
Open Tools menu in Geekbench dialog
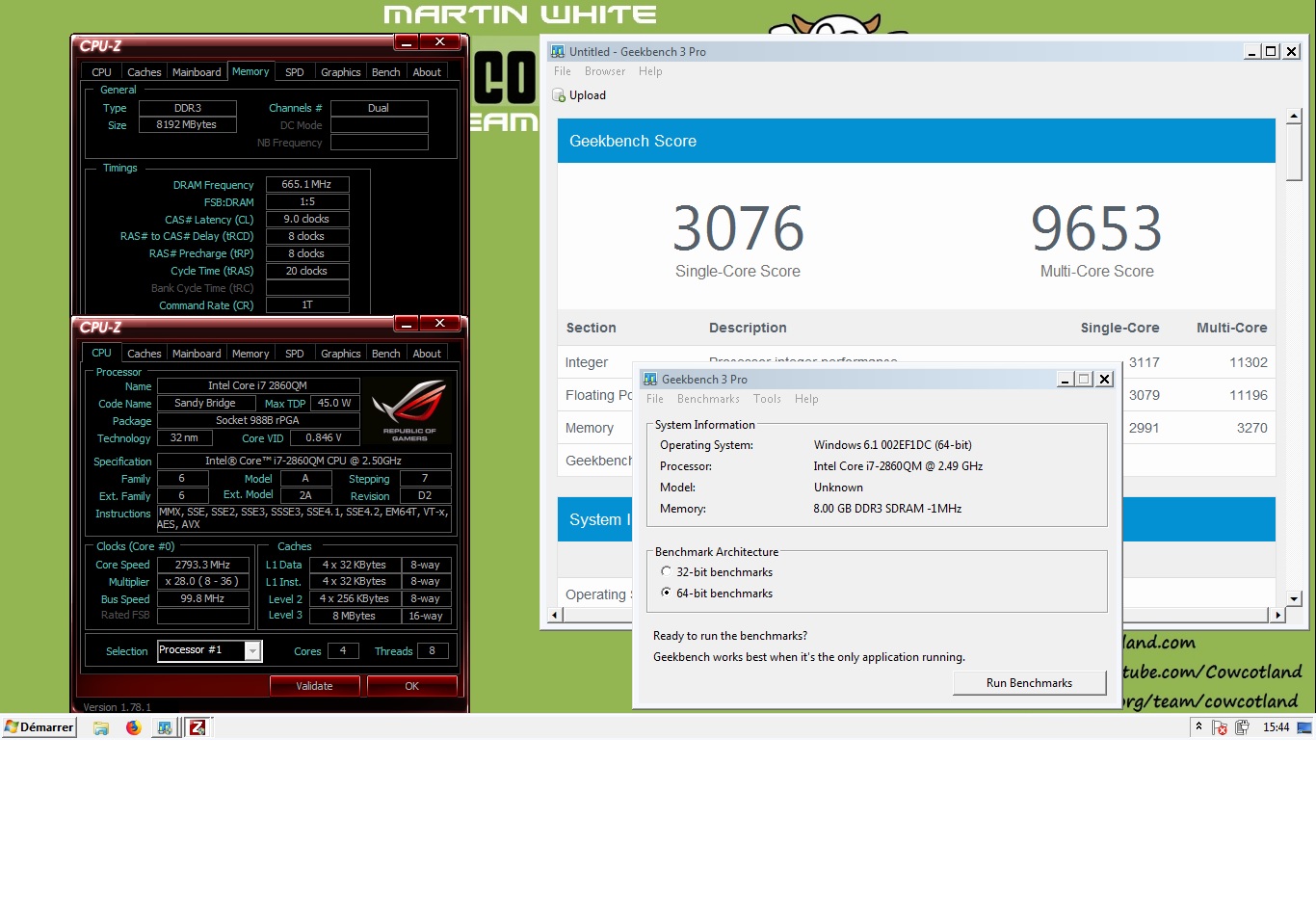[x=767, y=399]
